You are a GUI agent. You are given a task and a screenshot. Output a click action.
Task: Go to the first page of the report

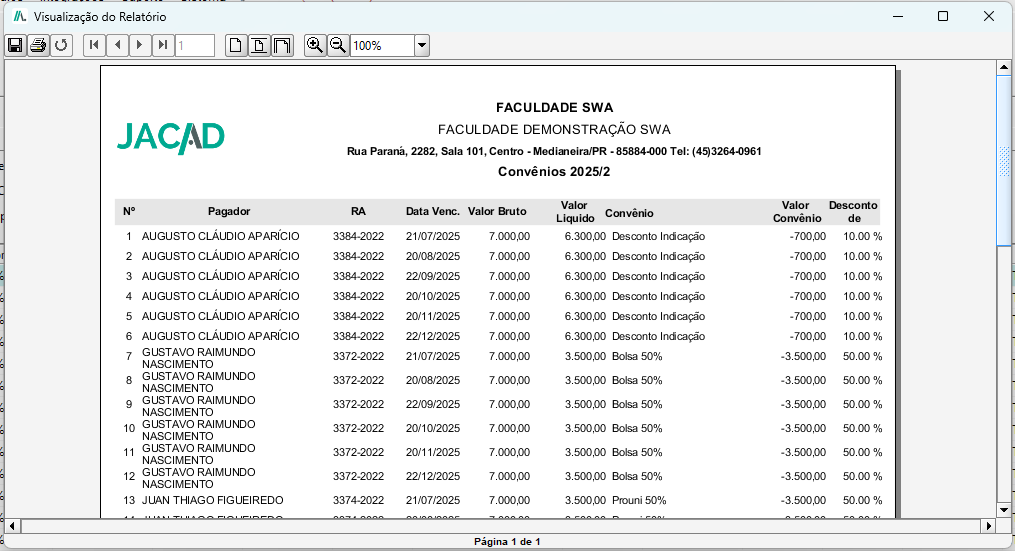click(95, 45)
